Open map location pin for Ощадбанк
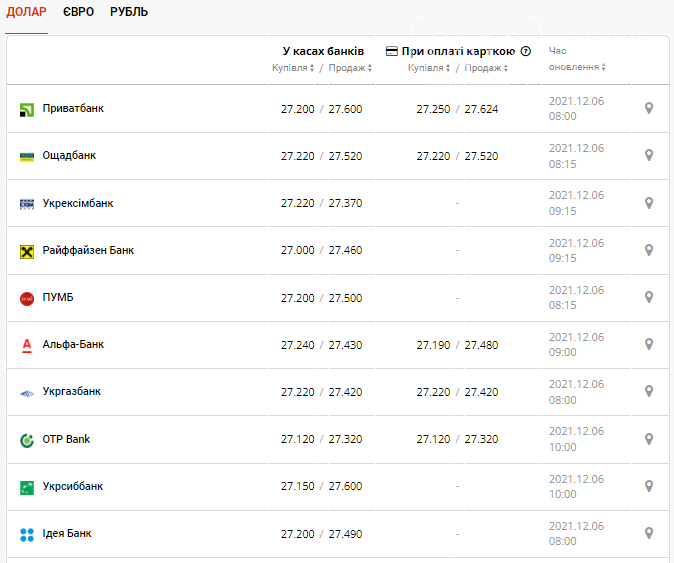The image size is (674, 563). coord(649,155)
